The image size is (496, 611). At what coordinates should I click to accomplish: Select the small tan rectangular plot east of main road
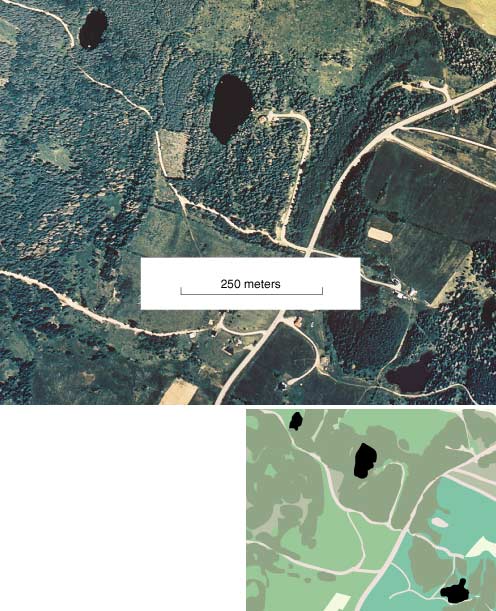pos(380,235)
